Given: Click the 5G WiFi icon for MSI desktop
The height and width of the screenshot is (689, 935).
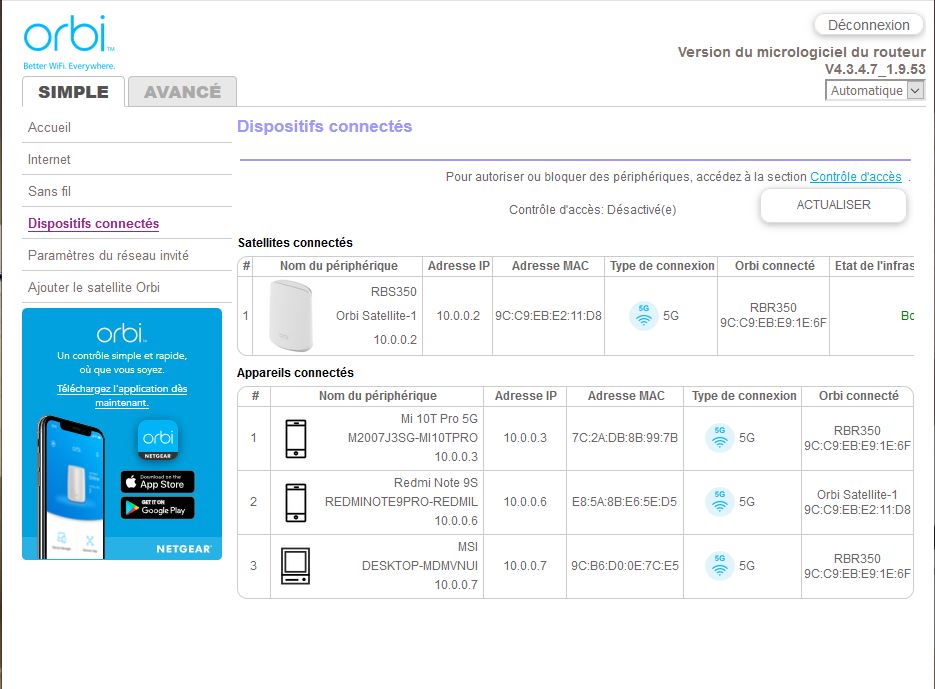Looking at the screenshot, I should point(719,566).
